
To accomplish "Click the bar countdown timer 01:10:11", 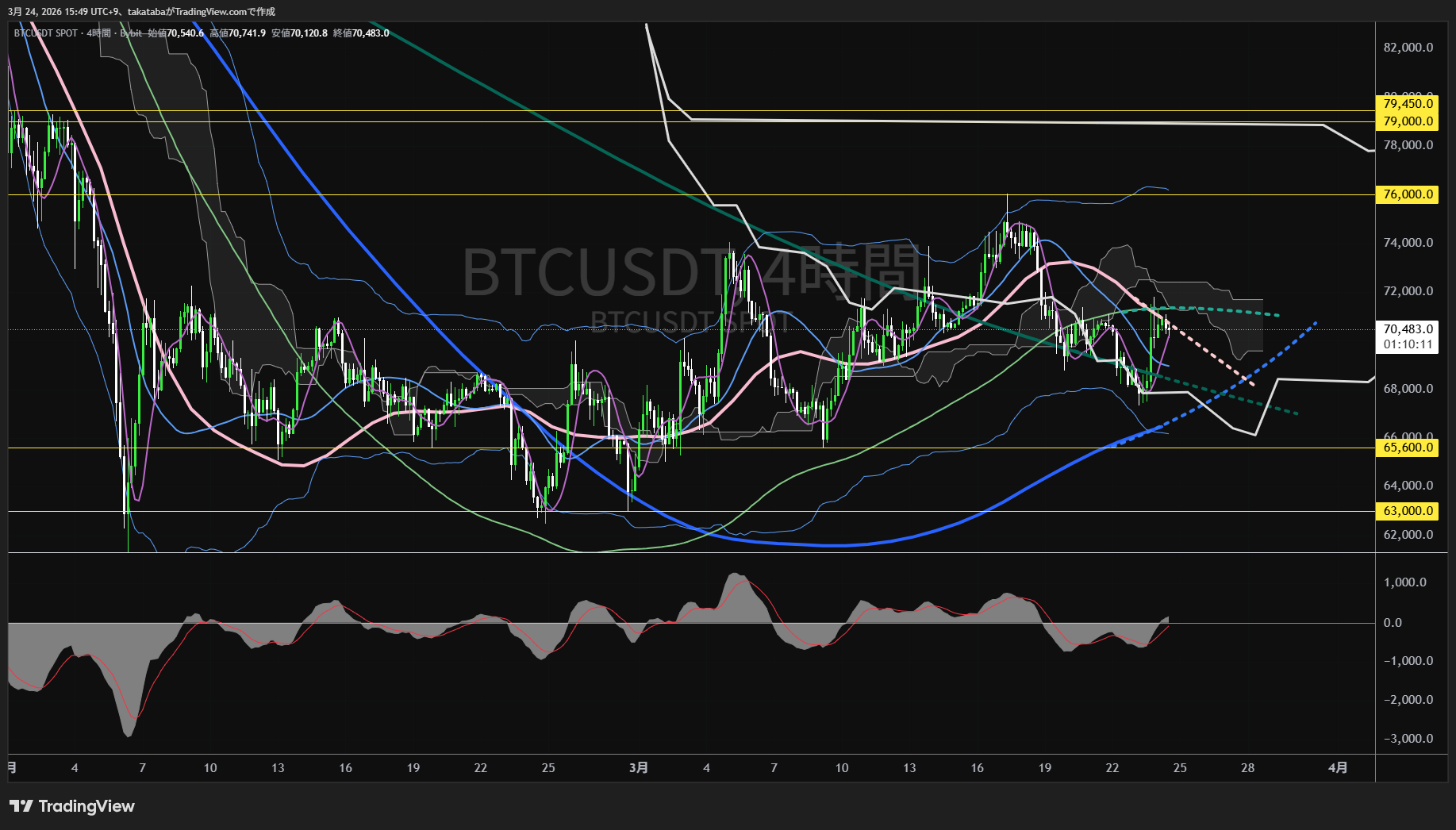I will 1408,345.
